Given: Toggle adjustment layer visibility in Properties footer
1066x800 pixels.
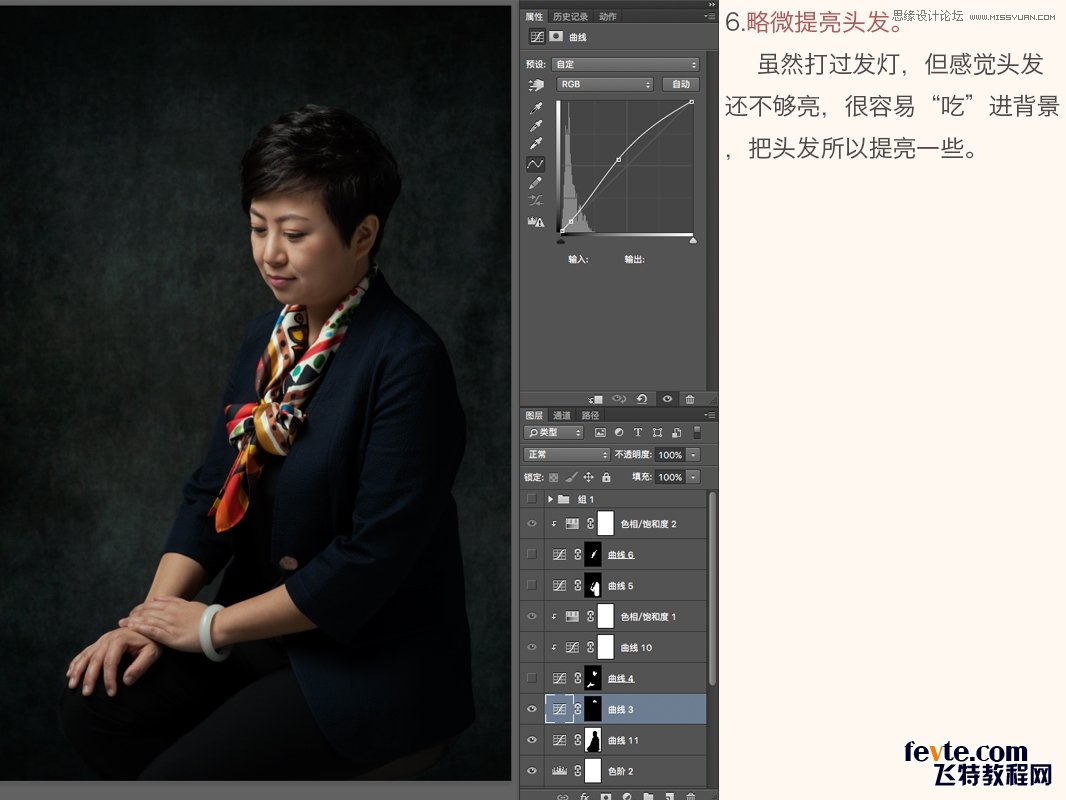Looking at the screenshot, I should click(667, 399).
